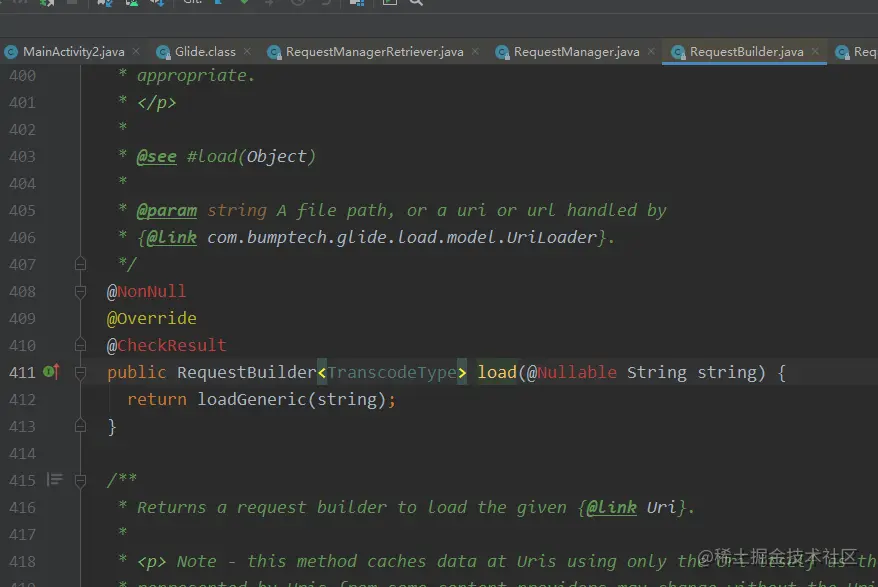Click the #load(Object) reference
The height and width of the screenshot is (587, 878).
click(251, 156)
